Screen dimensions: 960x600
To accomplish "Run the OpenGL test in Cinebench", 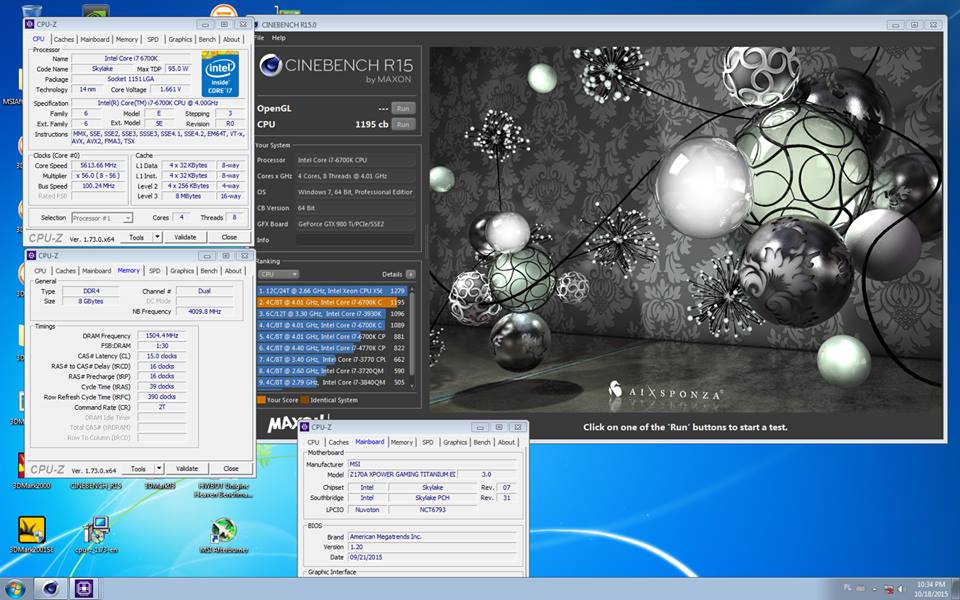I will coord(403,108).
